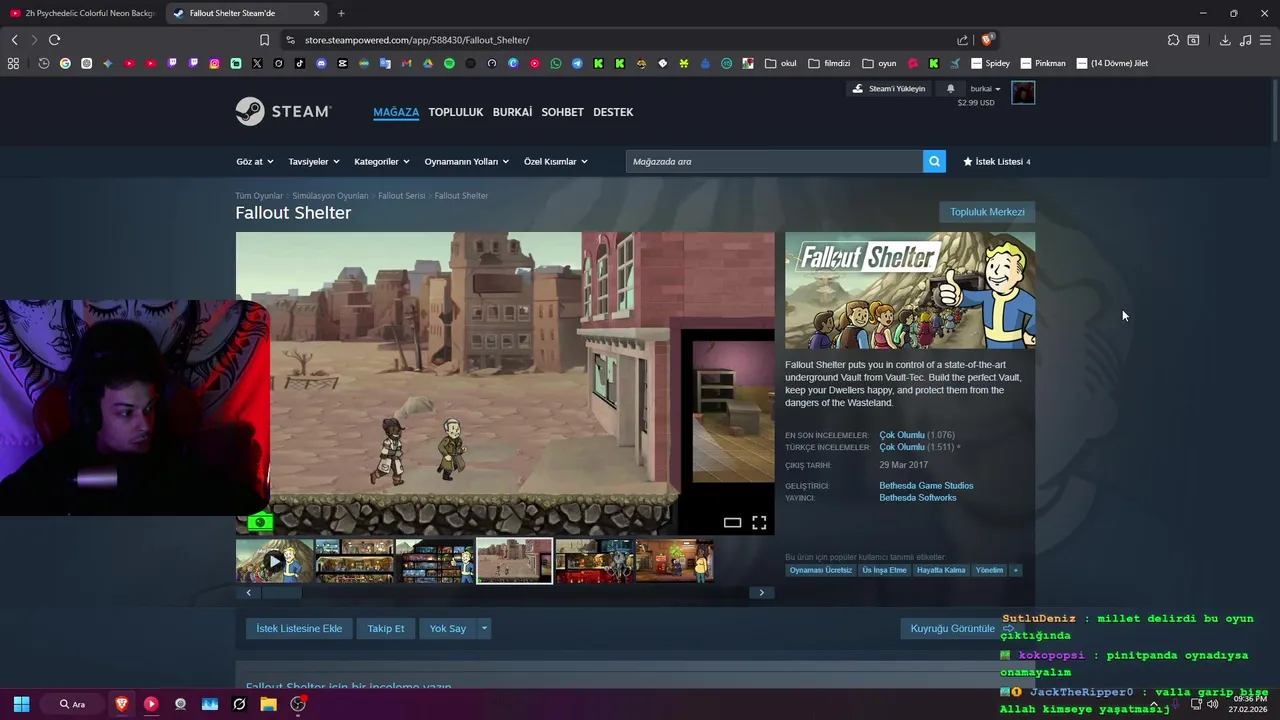This screenshot has height=720, width=1280.
Task: Open the İstek Listesi wishlist link
Action: point(997,161)
